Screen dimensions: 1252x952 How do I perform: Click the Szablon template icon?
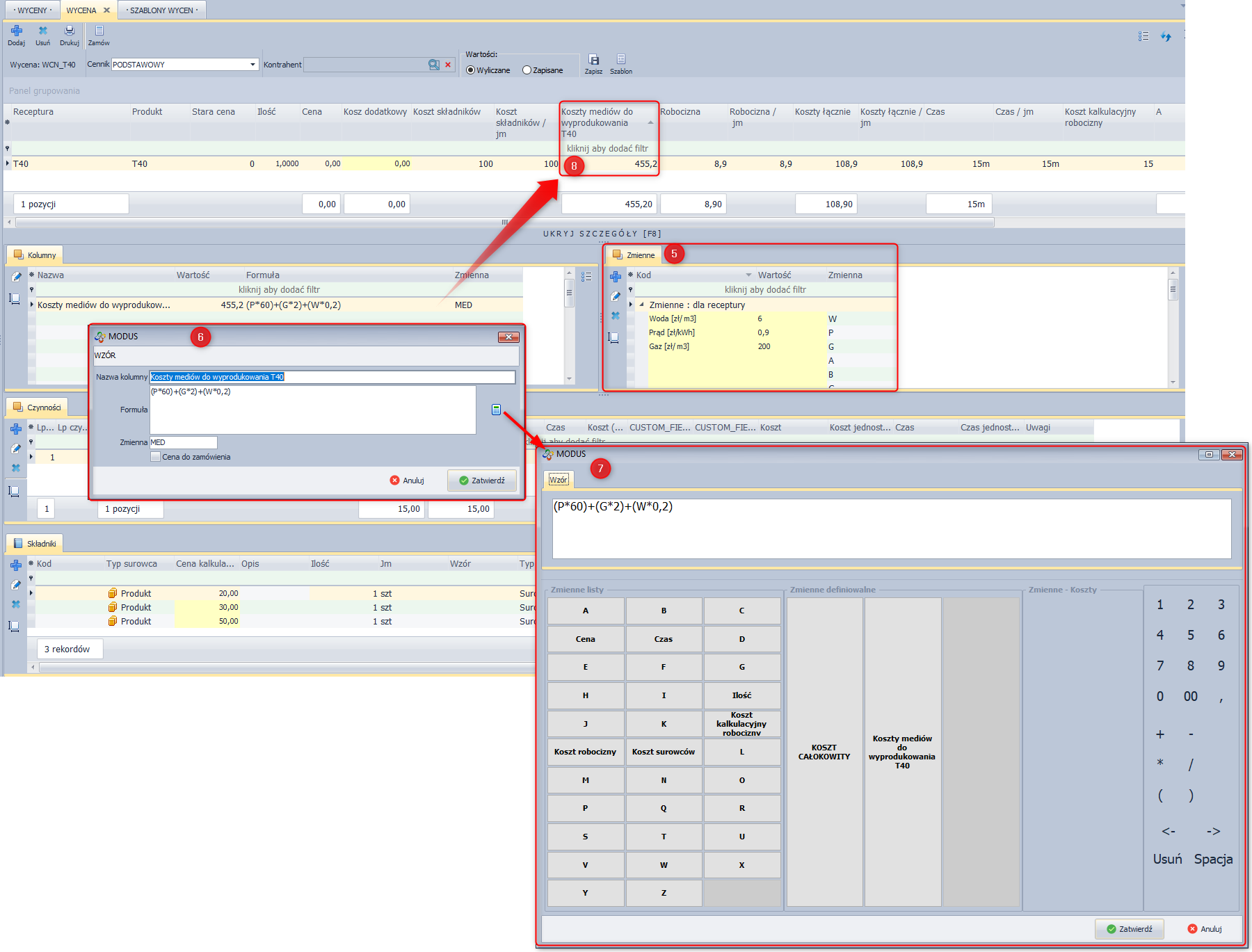tap(621, 60)
